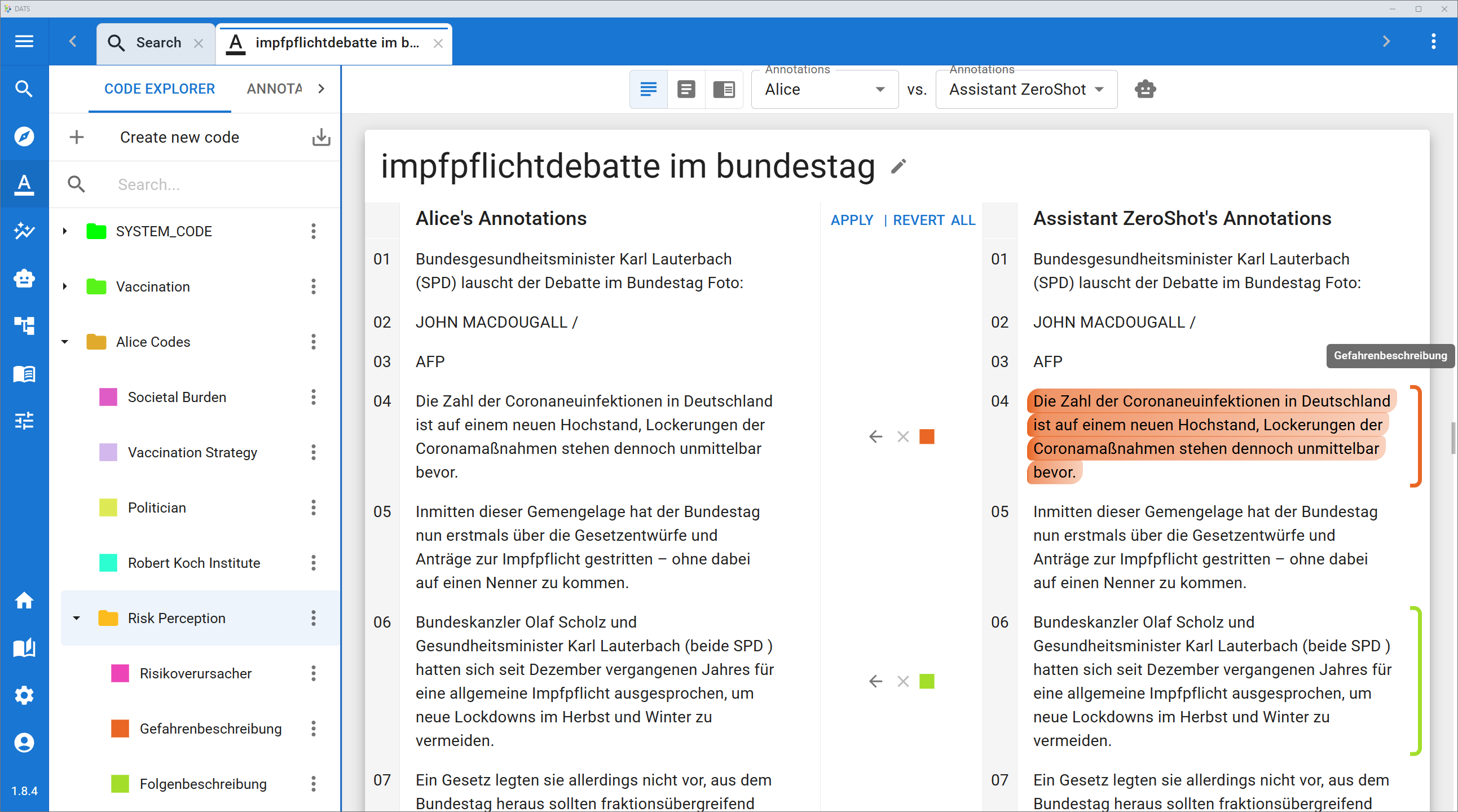Viewport: 1458px width, 812px height.
Task: Select the Folgenbeschreibung code
Action: [202, 784]
